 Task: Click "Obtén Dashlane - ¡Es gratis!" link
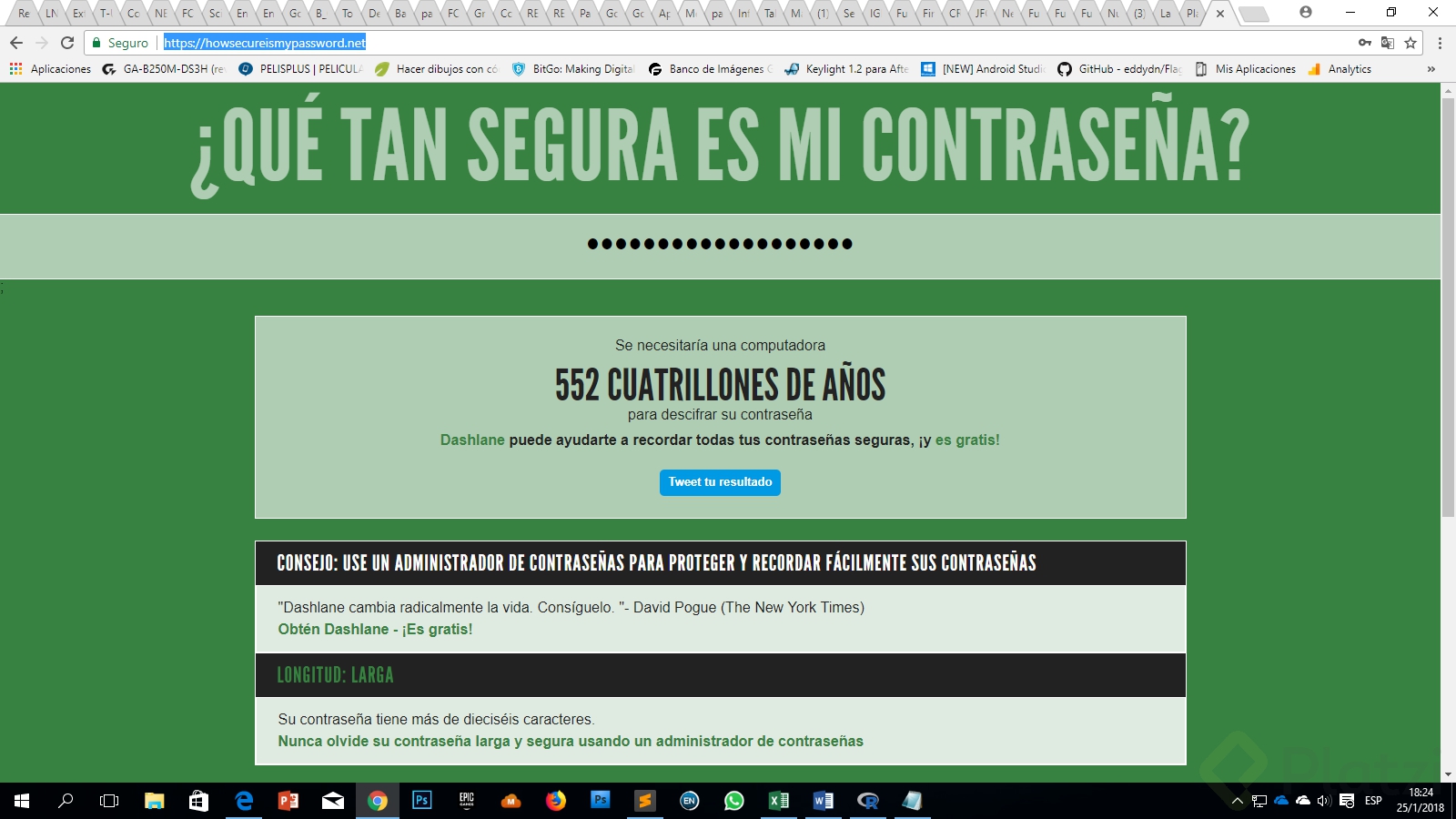[375, 630]
